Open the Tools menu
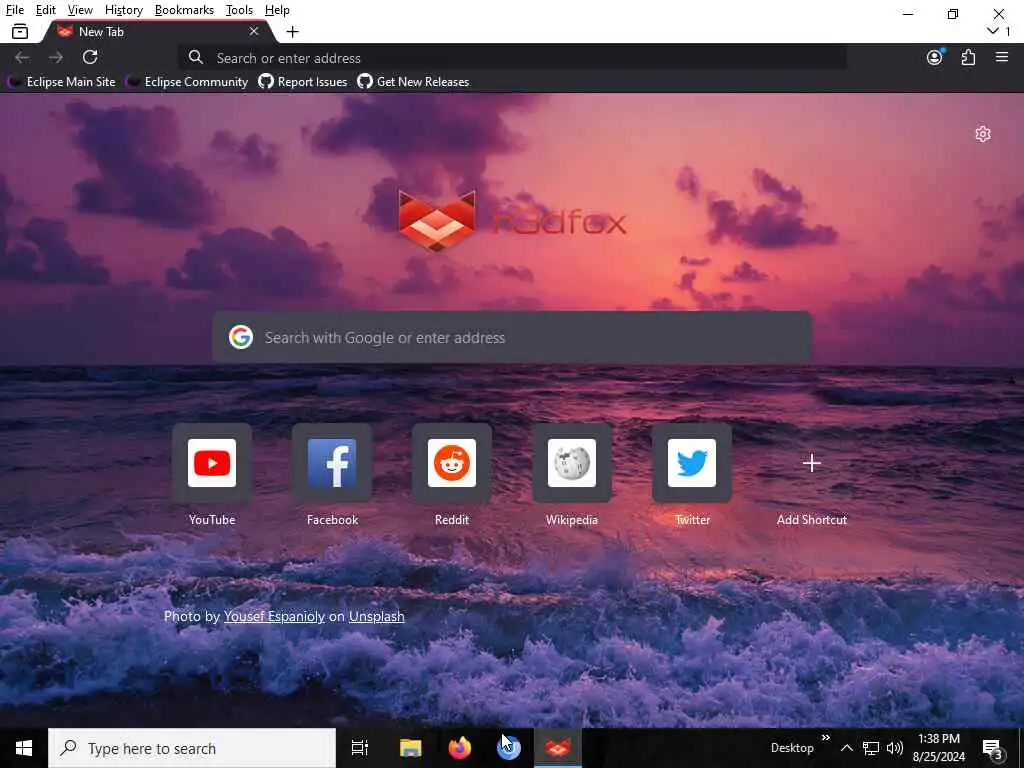The height and width of the screenshot is (768, 1024). click(x=239, y=10)
